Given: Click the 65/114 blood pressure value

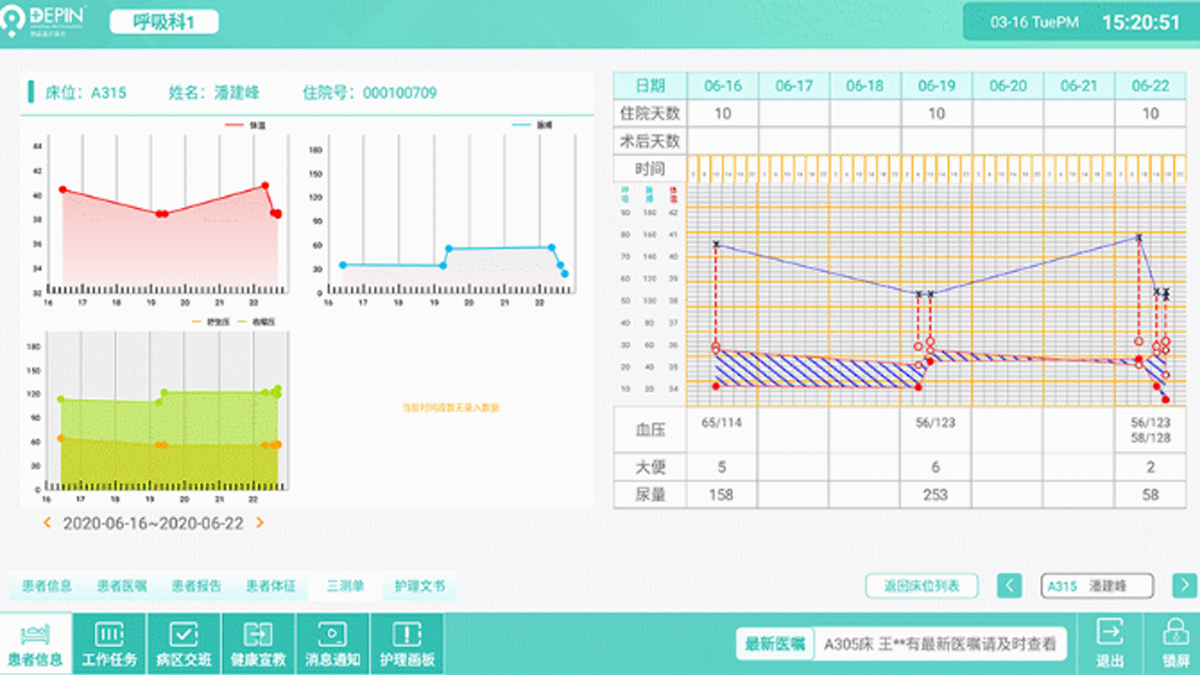Looking at the screenshot, I should 722,422.
